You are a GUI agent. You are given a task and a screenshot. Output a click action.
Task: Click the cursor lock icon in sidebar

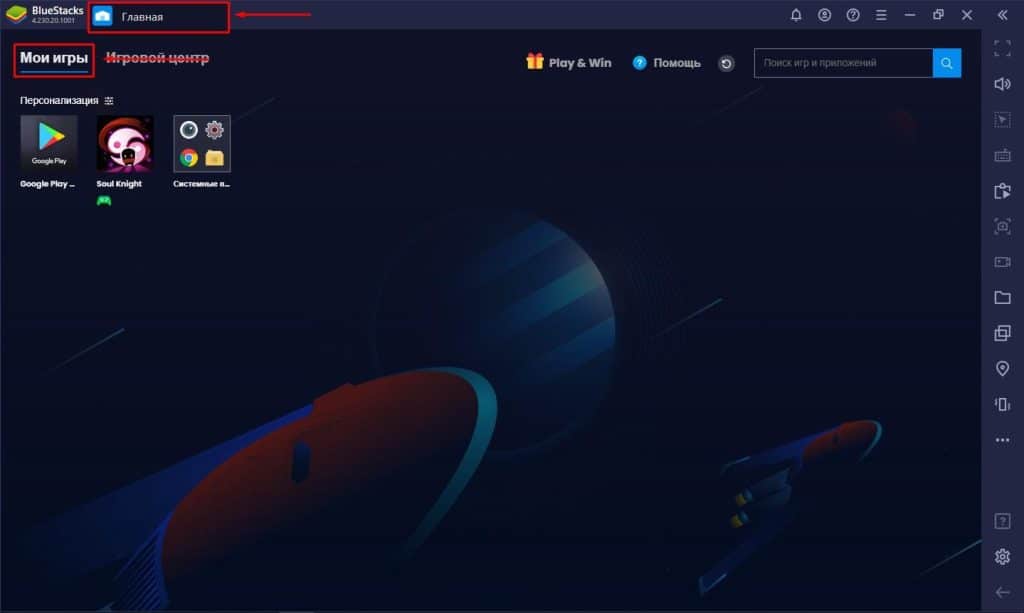1002,119
